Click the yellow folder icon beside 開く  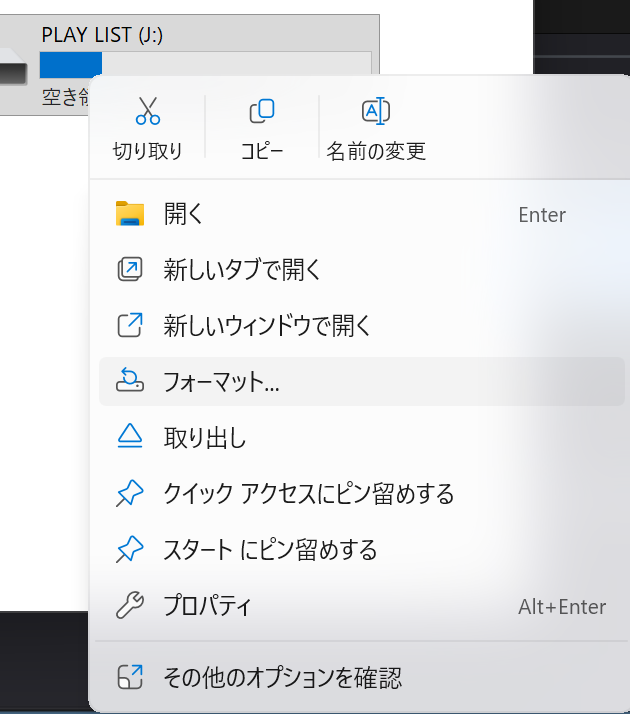pos(131,214)
